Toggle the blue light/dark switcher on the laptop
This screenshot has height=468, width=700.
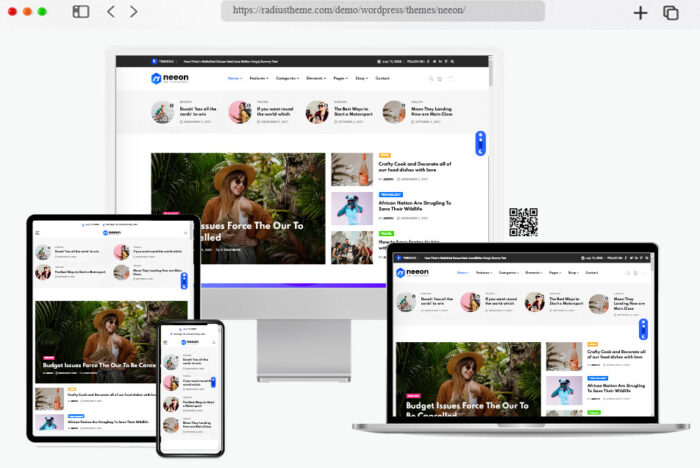(x=643, y=329)
